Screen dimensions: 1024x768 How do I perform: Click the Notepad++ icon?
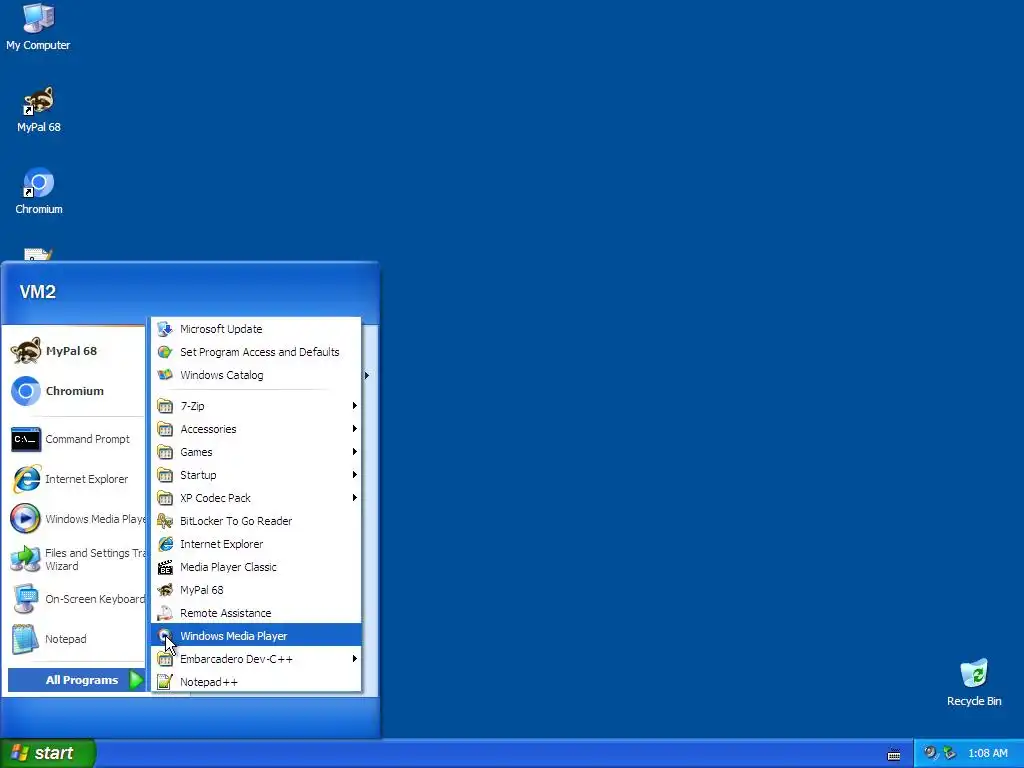pyautogui.click(x=165, y=682)
